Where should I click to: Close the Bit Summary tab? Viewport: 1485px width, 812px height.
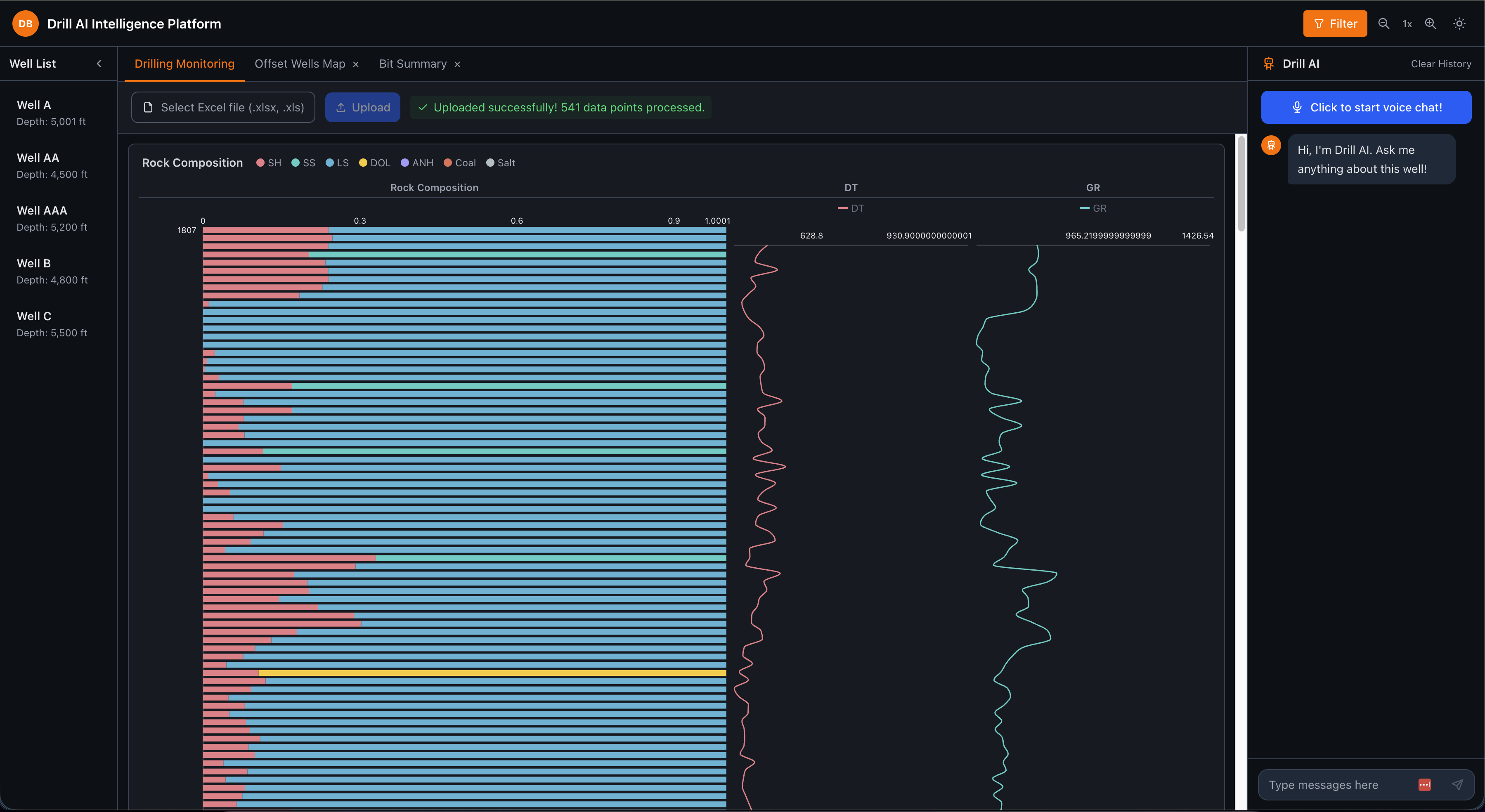click(457, 64)
